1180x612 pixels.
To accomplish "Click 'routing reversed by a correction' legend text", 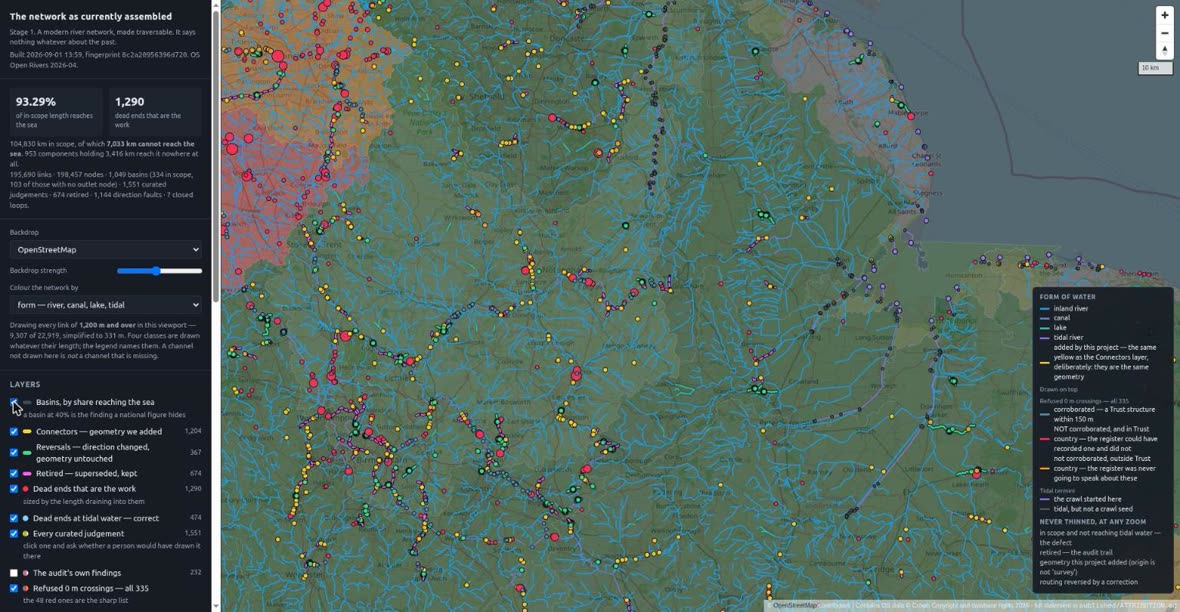I will (1088, 582).
